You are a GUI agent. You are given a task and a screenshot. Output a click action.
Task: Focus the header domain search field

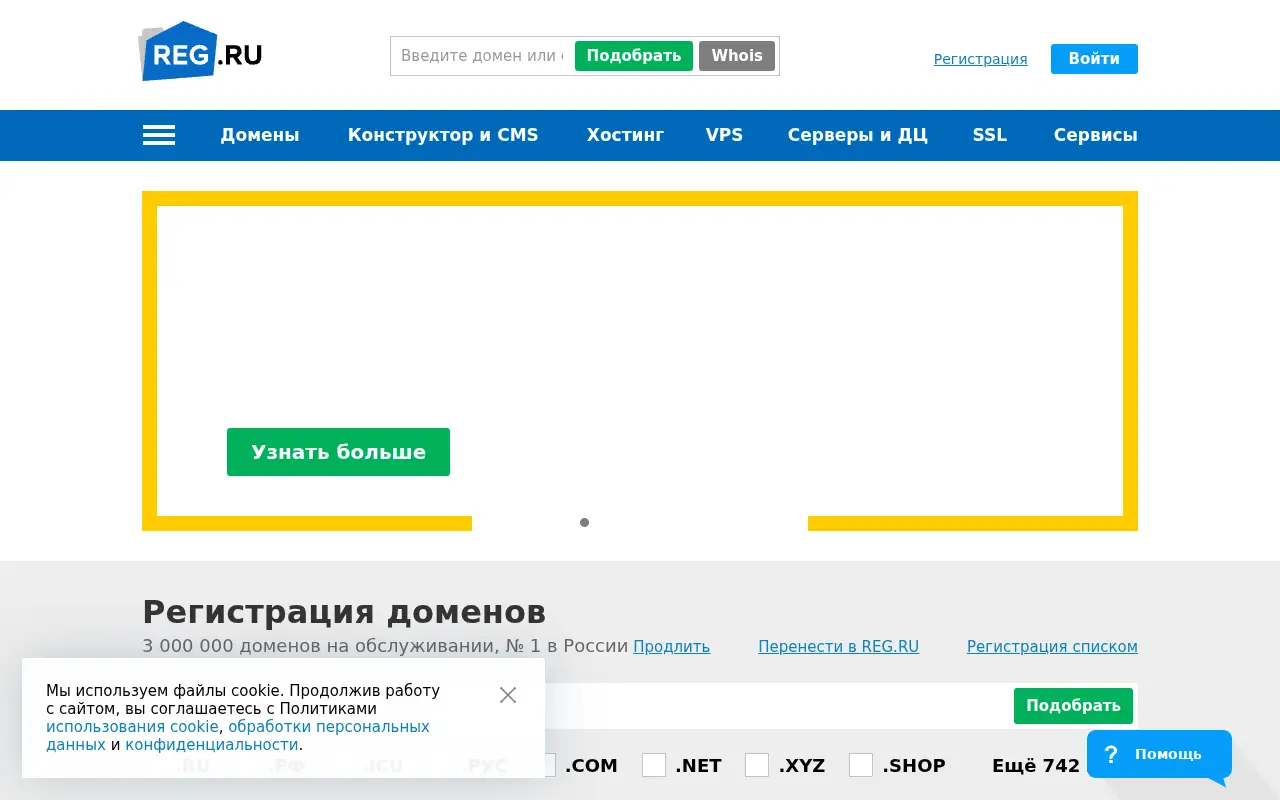click(x=482, y=56)
